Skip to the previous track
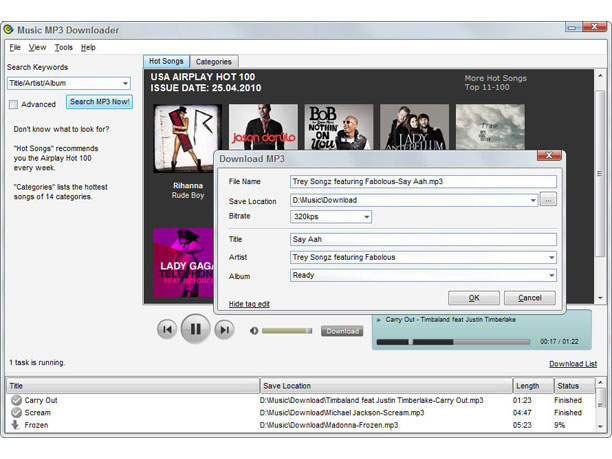Viewport: 612px width, 459px height. [167, 329]
